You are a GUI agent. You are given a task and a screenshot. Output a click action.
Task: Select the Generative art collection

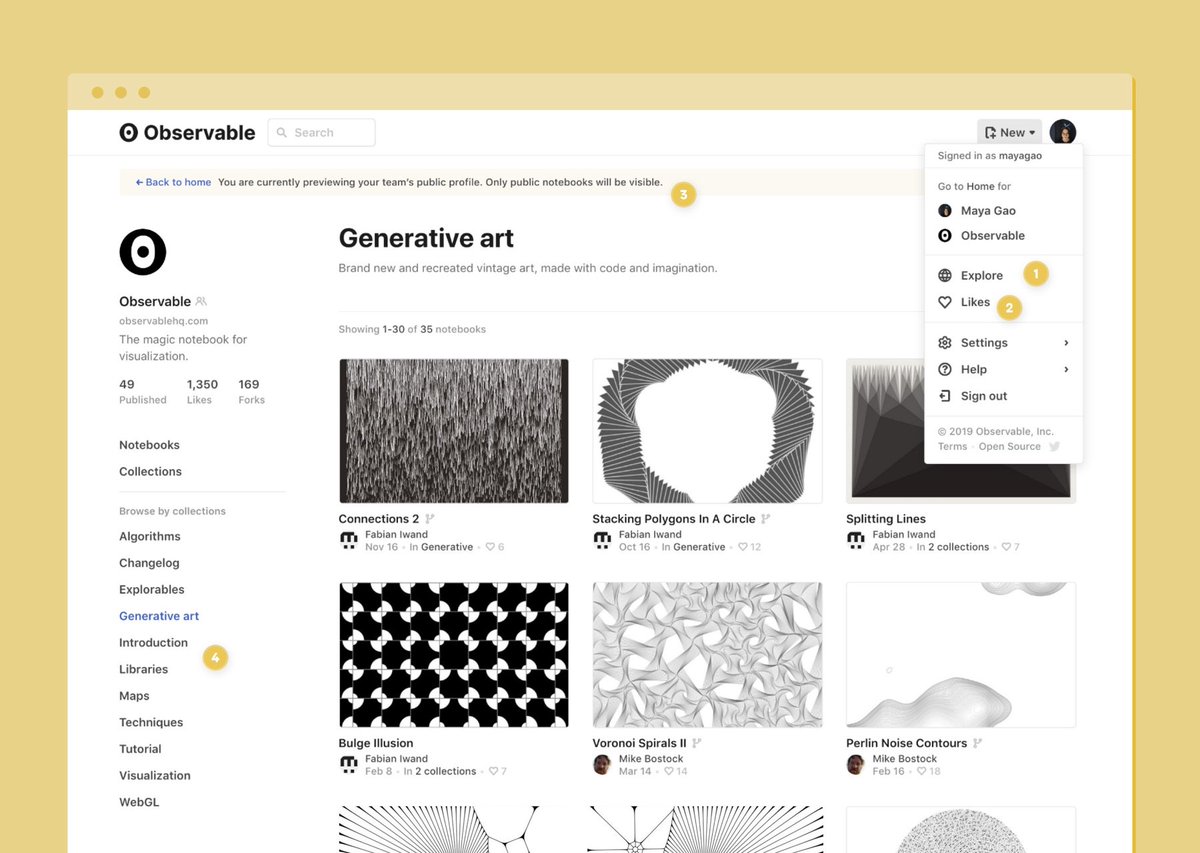pos(159,616)
